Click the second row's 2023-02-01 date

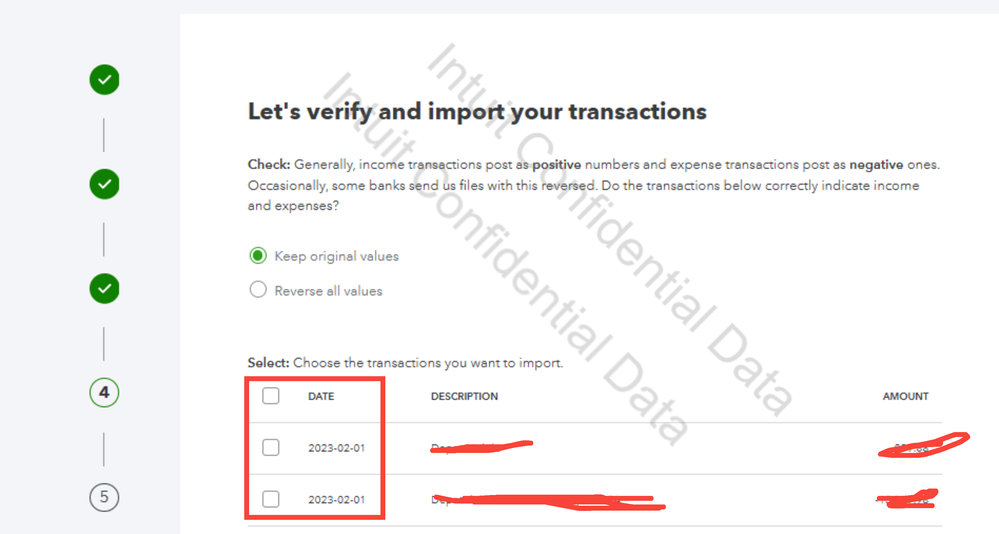point(336,500)
